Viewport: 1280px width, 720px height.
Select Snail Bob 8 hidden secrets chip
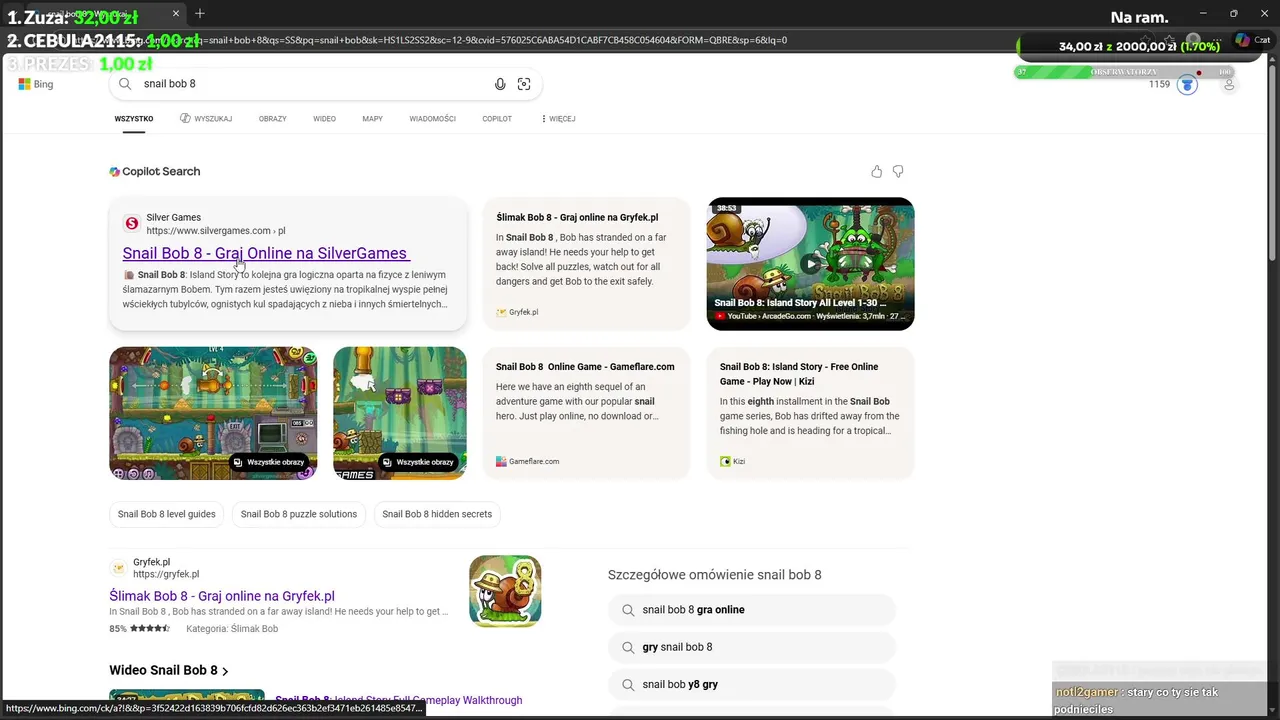coord(437,514)
